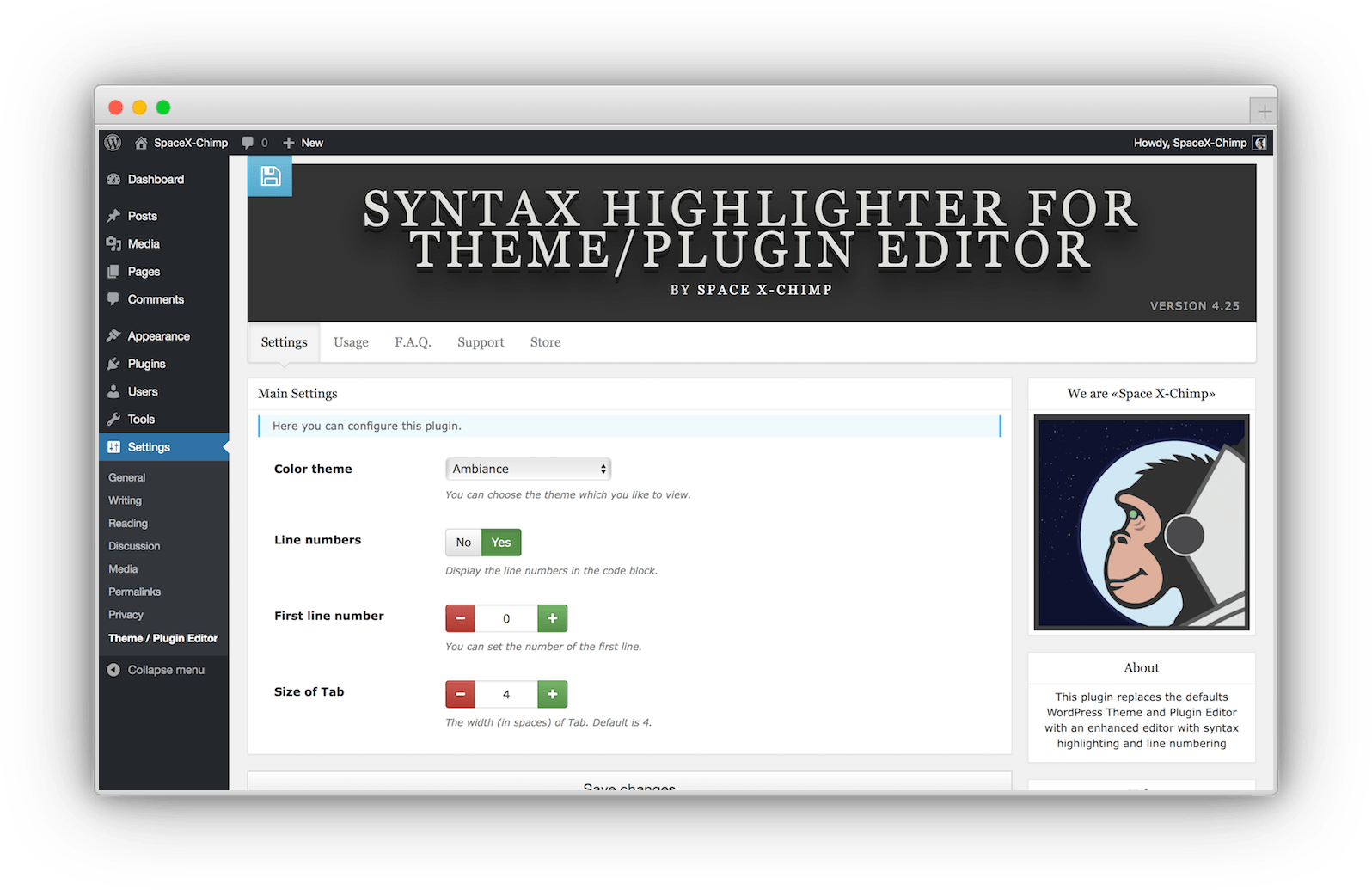Click the Collapse menu arrow icon

click(113, 670)
